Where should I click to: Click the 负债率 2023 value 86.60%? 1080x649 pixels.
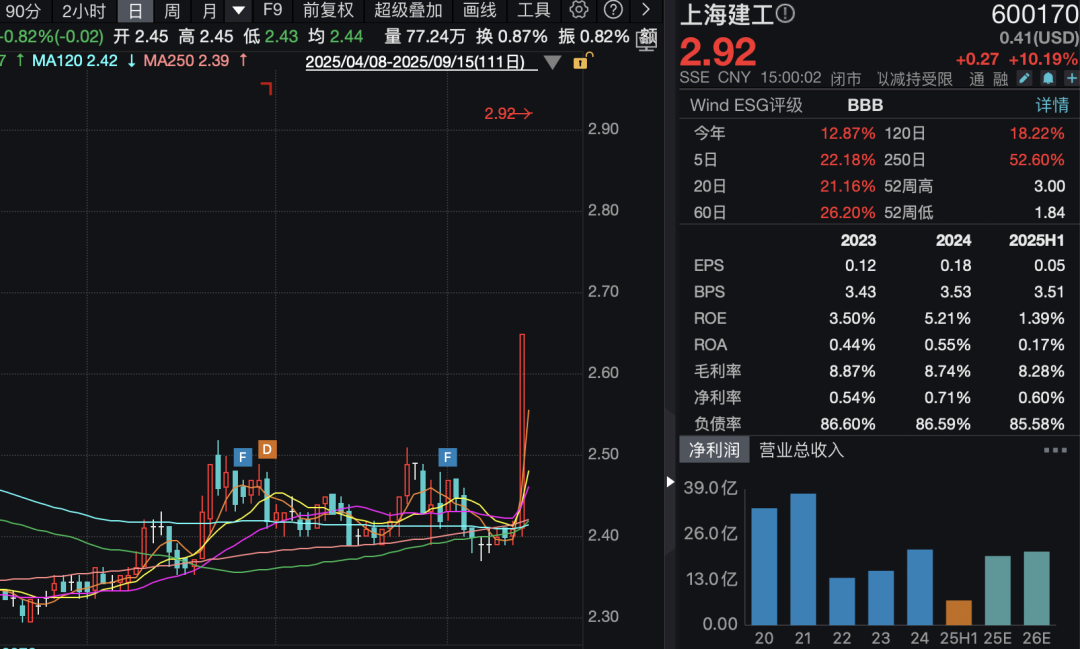(x=847, y=424)
